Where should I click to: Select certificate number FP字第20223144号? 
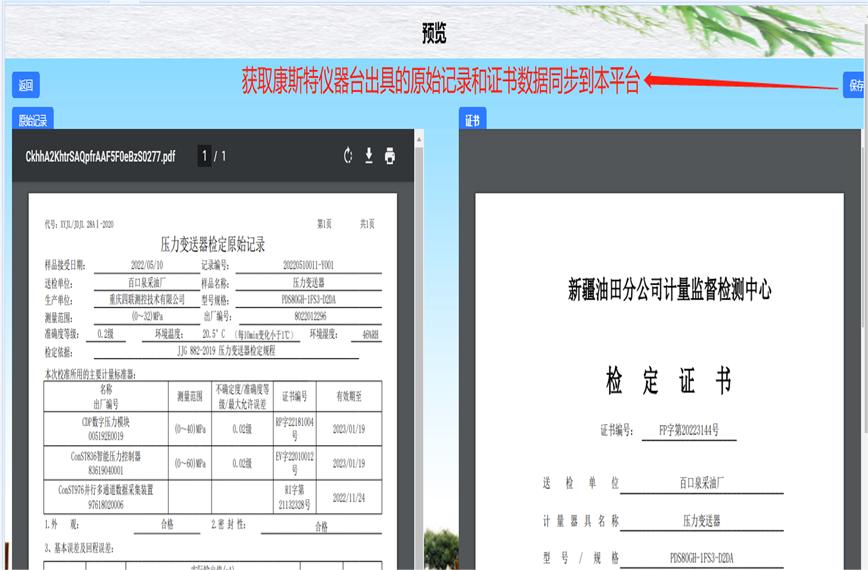coord(689,430)
